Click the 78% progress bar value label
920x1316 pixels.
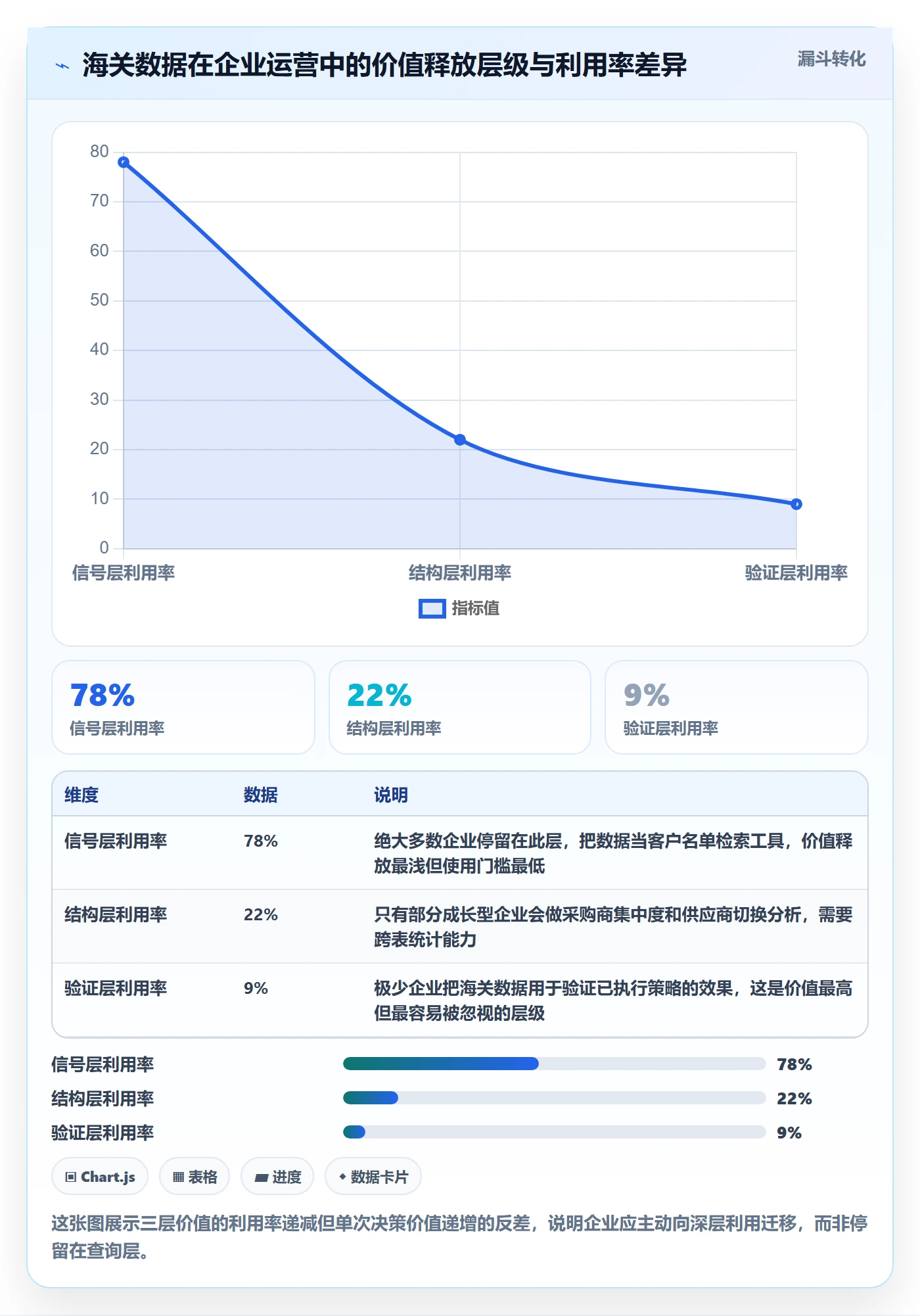coord(794,1064)
